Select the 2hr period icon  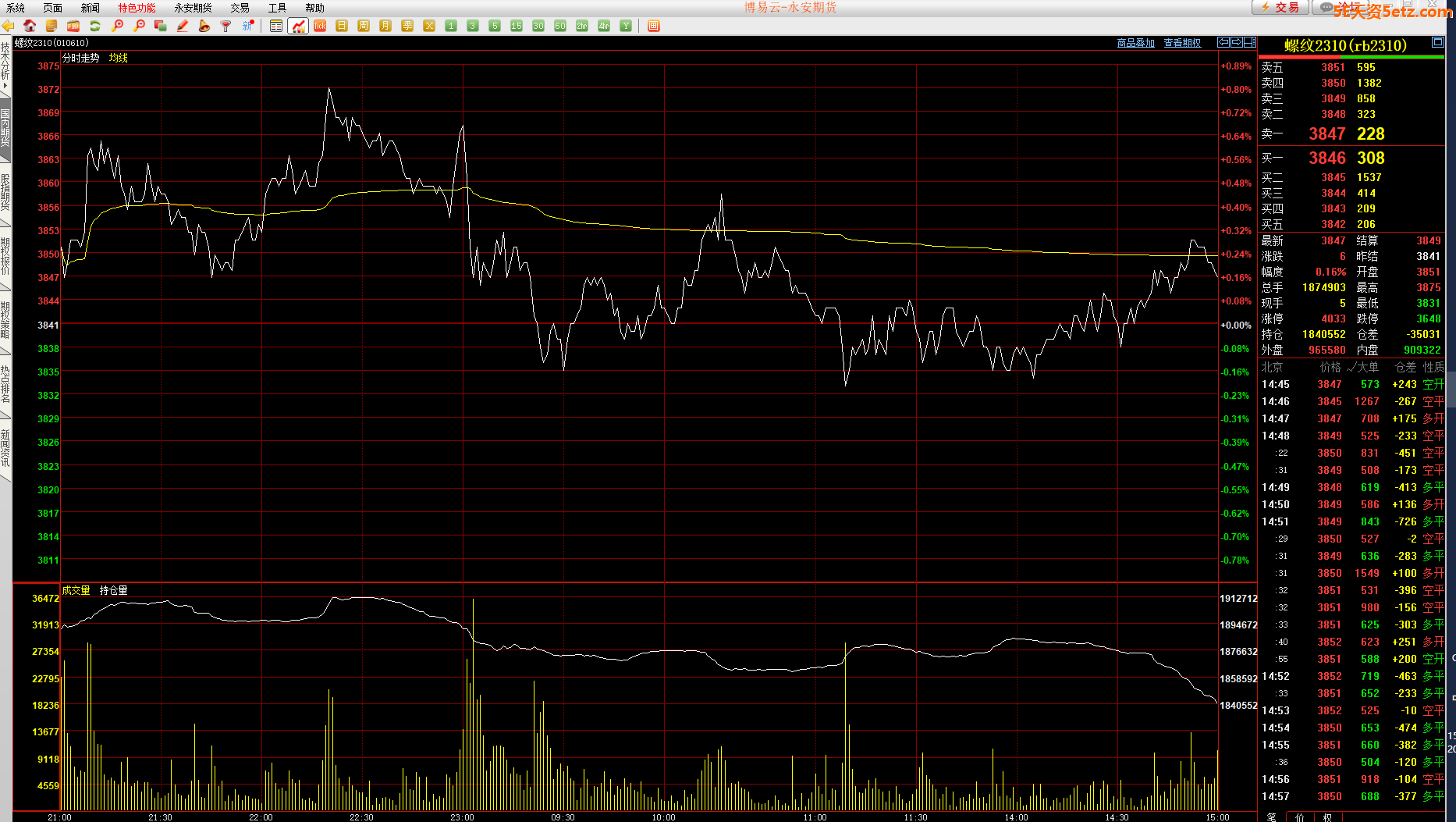tap(582, 26)
